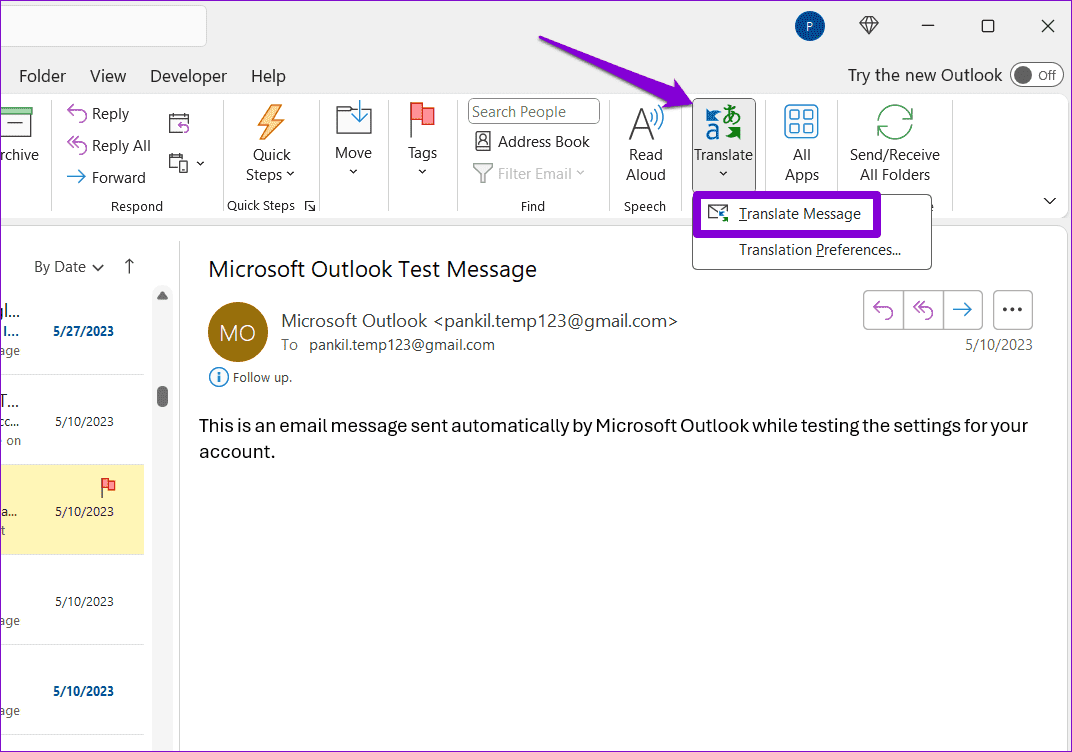Image resolution: width=1072 pixels, height=752 pixels.
Task: Click the Reply button in the ribbon
Action: (98, 113)
